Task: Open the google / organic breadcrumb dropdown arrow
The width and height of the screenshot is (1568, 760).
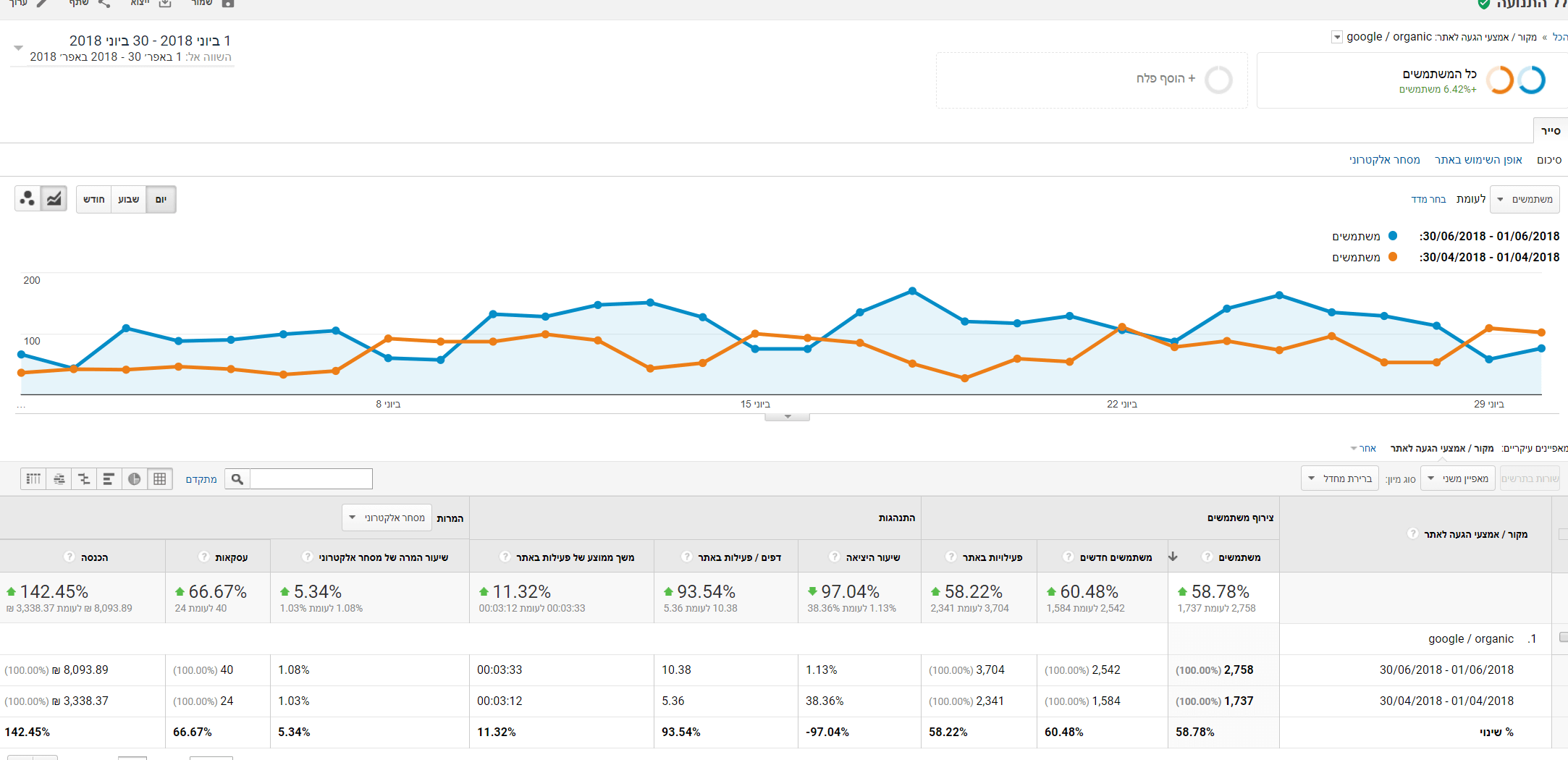Action: tap(1337, 37)
